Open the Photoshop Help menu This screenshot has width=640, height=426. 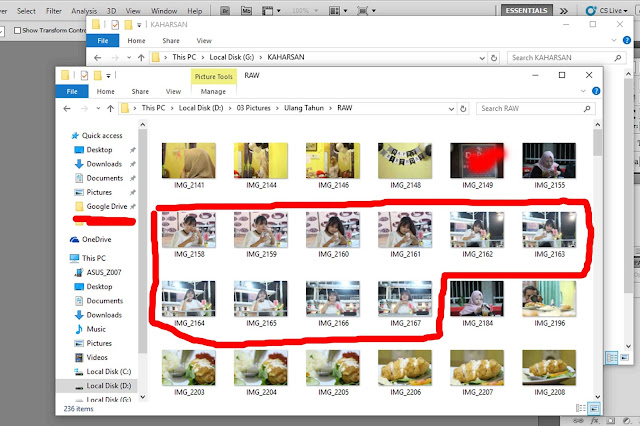point(195,11)
